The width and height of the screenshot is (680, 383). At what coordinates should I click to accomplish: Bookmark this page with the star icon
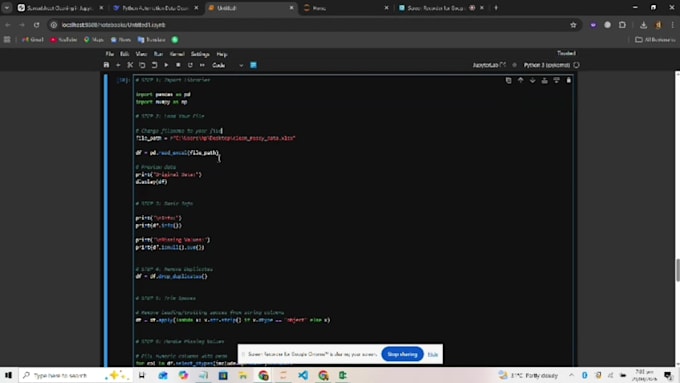[x=573, y=25]
